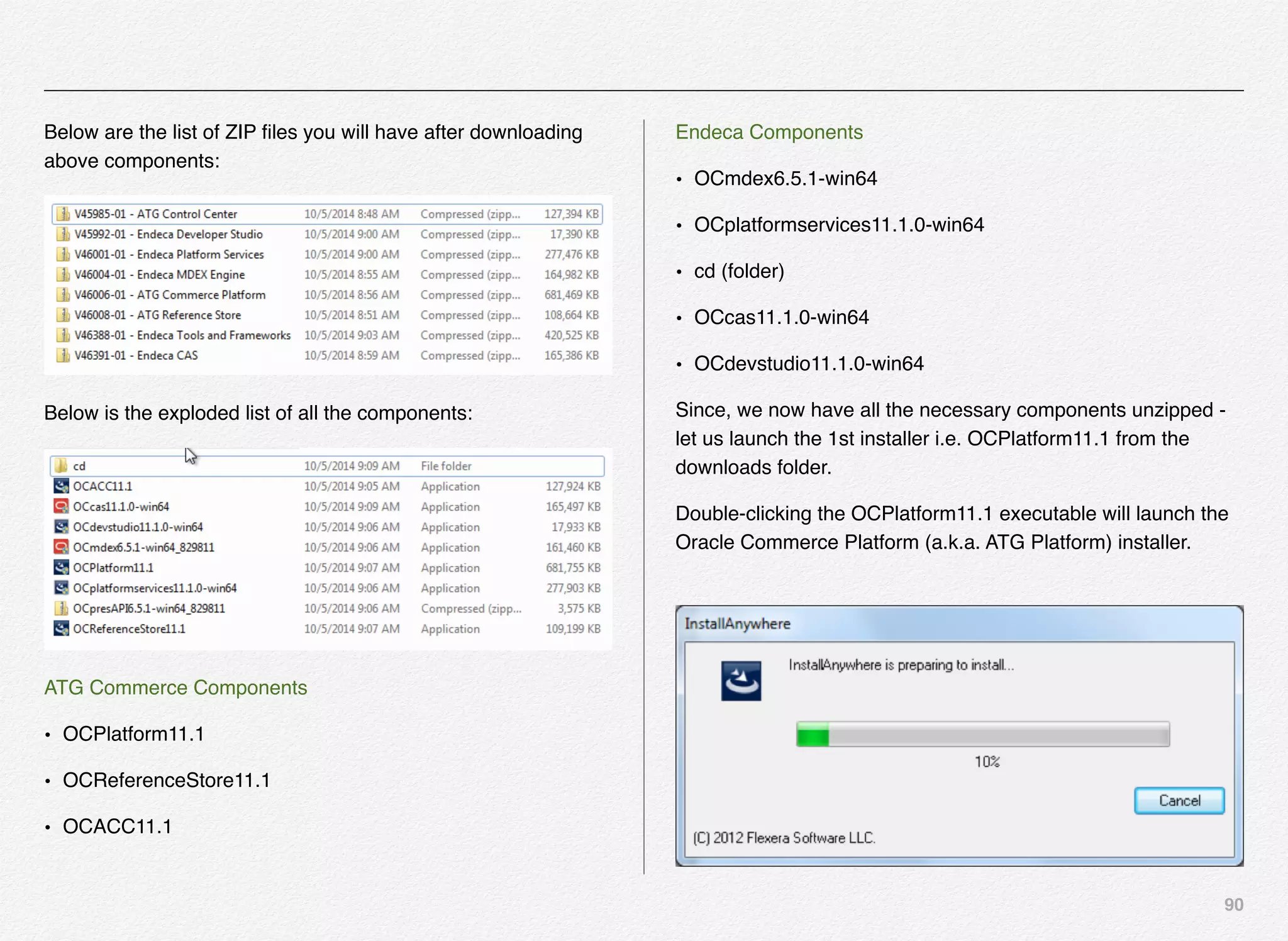The width and height of the screenshot is (1288, 941).
Task: Click the zip icon for ATG Reference Store
Action: [63, 315]
